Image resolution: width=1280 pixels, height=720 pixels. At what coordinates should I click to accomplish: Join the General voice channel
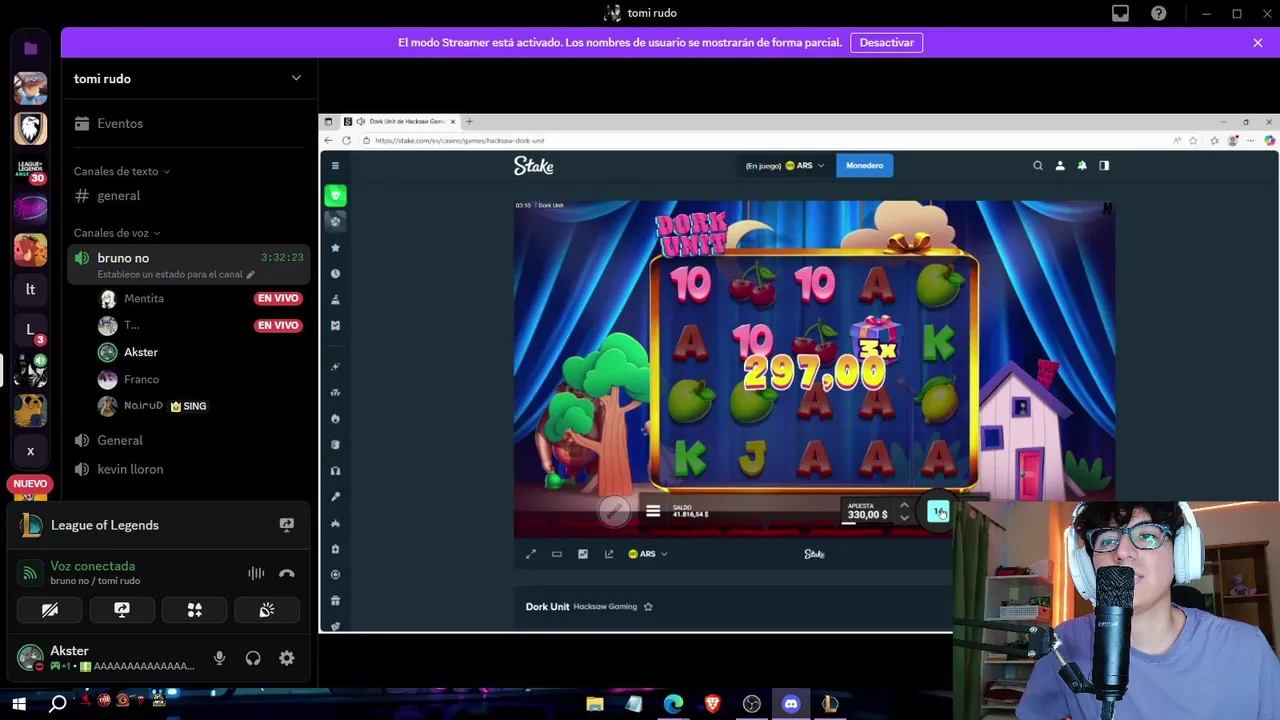187,440
